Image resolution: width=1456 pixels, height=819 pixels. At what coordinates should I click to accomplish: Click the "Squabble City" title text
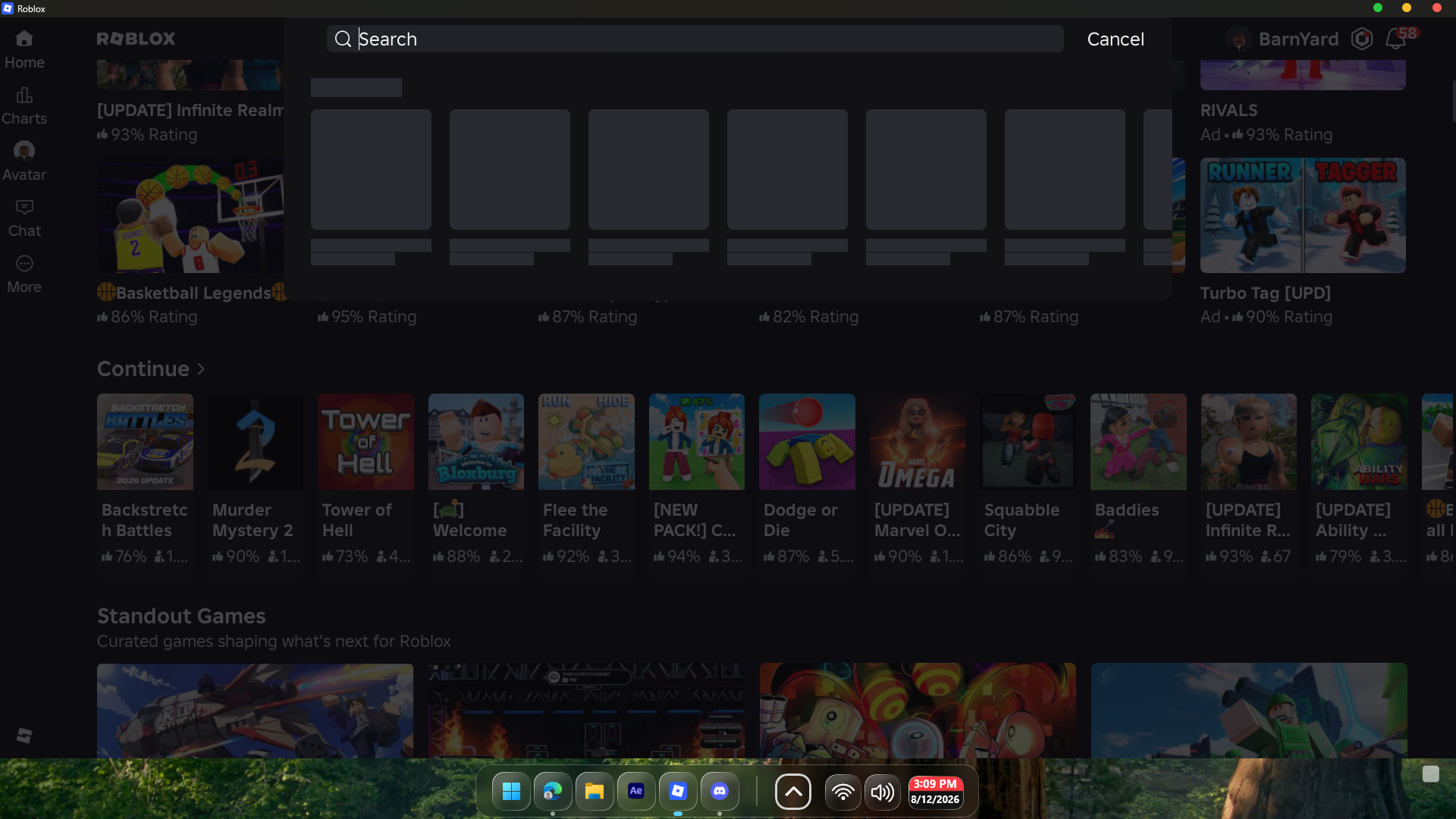1021,520
